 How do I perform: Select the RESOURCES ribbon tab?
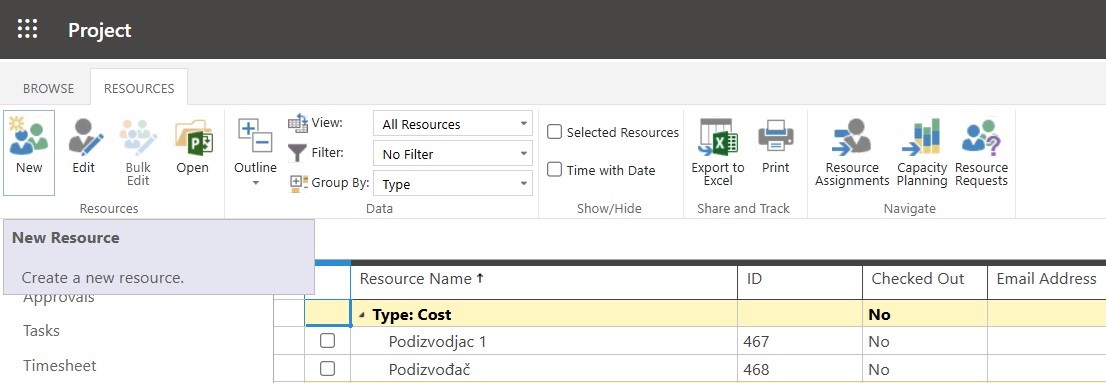coord(139,88)
